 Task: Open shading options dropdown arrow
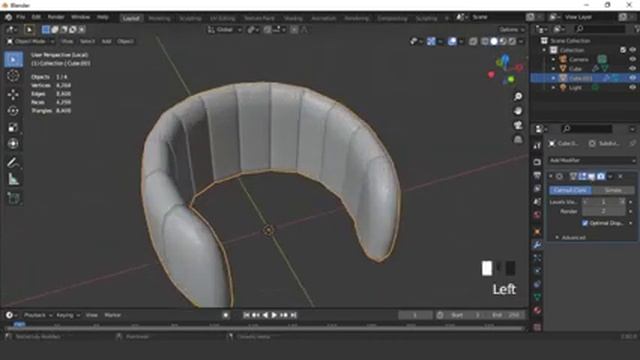pos(521,41)
